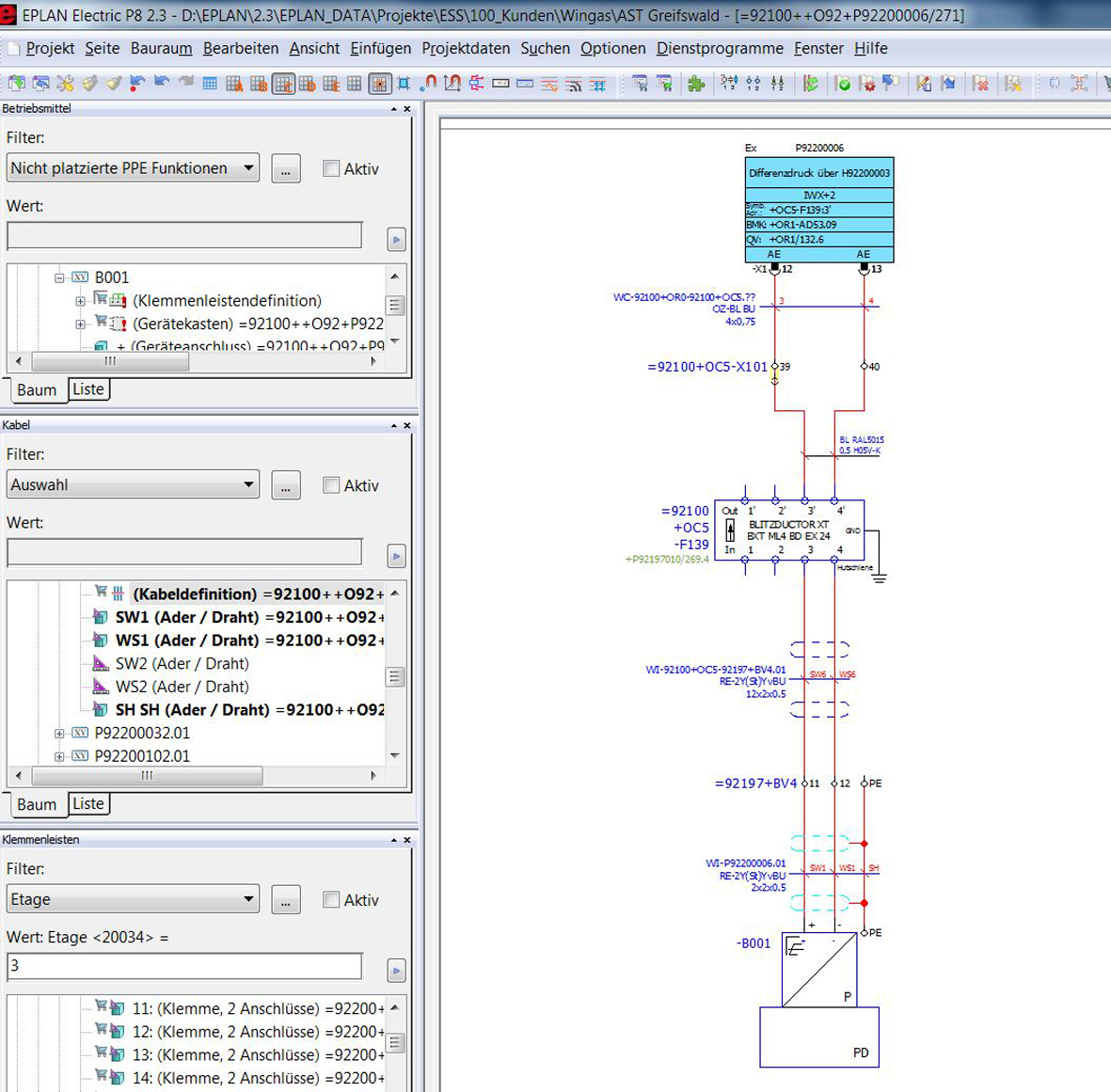Switch to Liste tab in Kabel panel
1111x1092 pixels.
[88, 804]
